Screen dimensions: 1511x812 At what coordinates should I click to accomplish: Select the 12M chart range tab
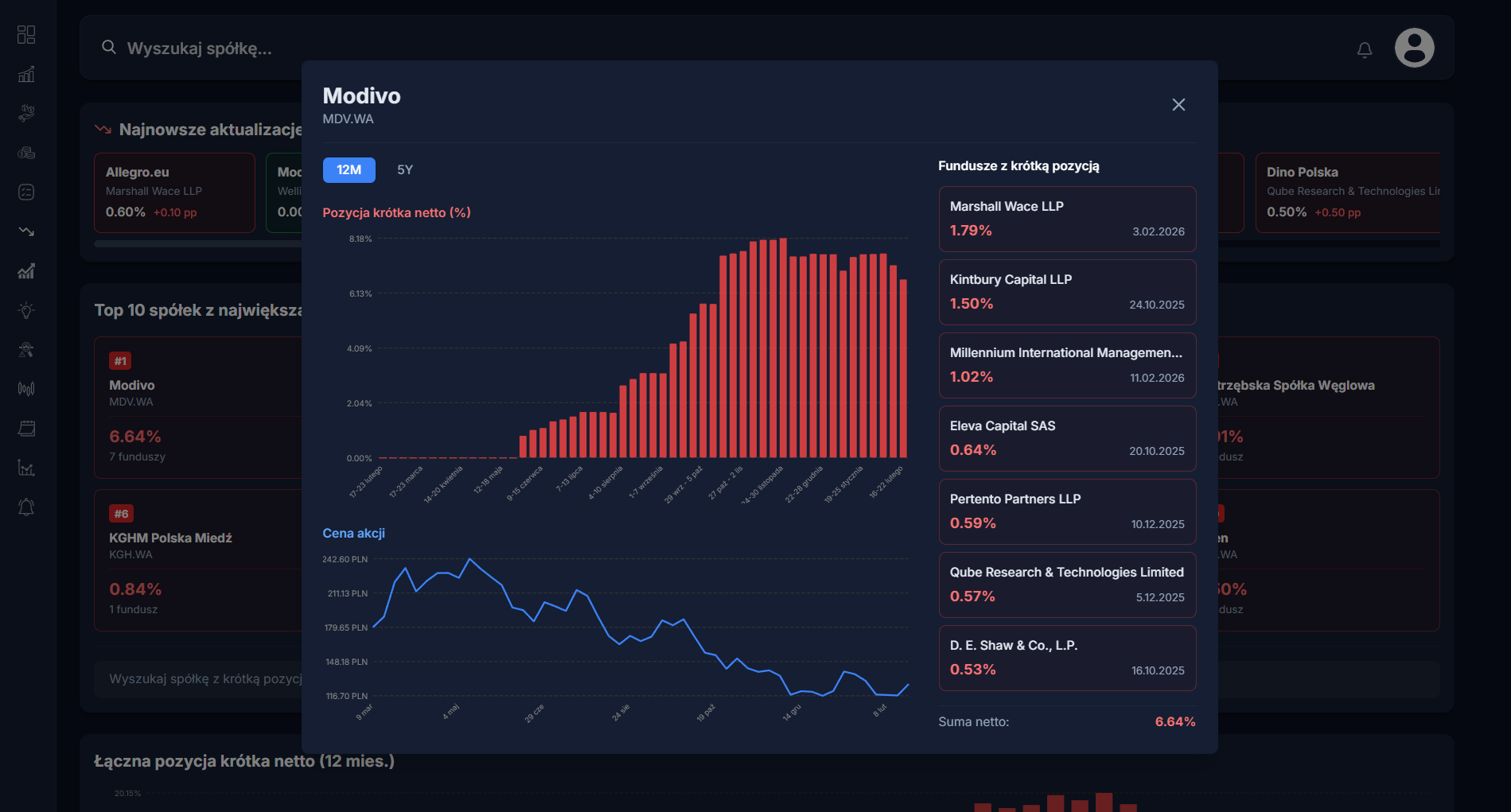click(349, 170)
